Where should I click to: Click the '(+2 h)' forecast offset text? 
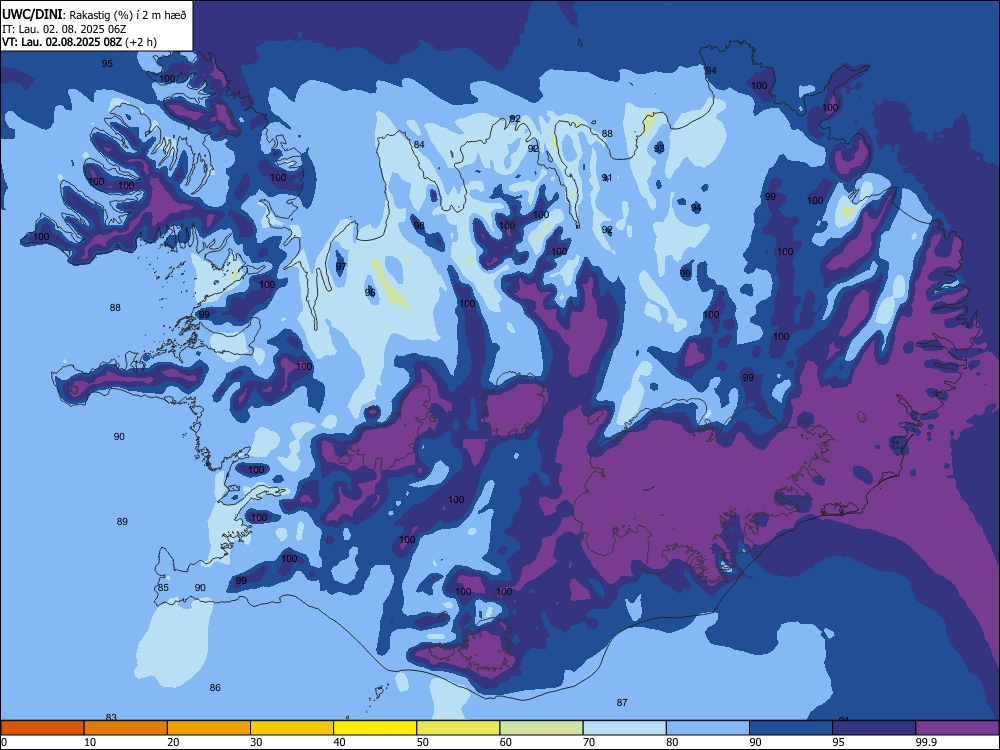click(x=140, y=43)
